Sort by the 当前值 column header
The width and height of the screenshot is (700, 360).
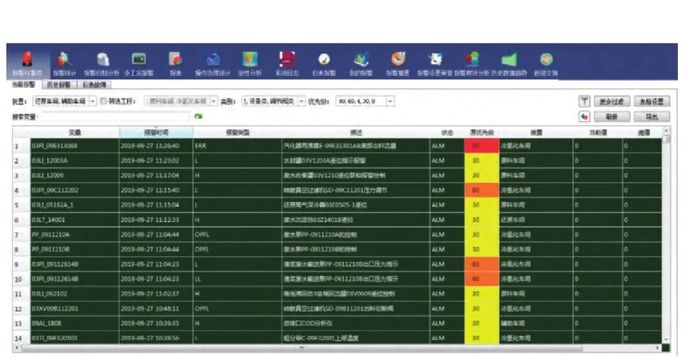point(598,133)
